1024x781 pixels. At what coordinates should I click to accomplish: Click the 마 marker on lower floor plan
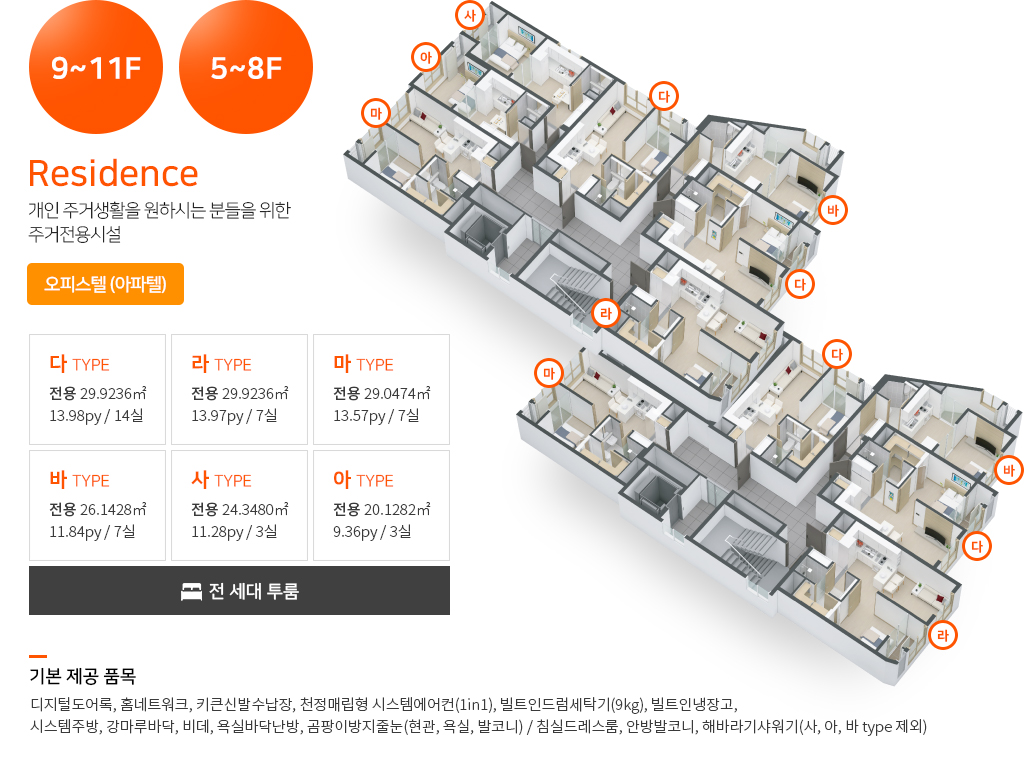tap(549, 374)
